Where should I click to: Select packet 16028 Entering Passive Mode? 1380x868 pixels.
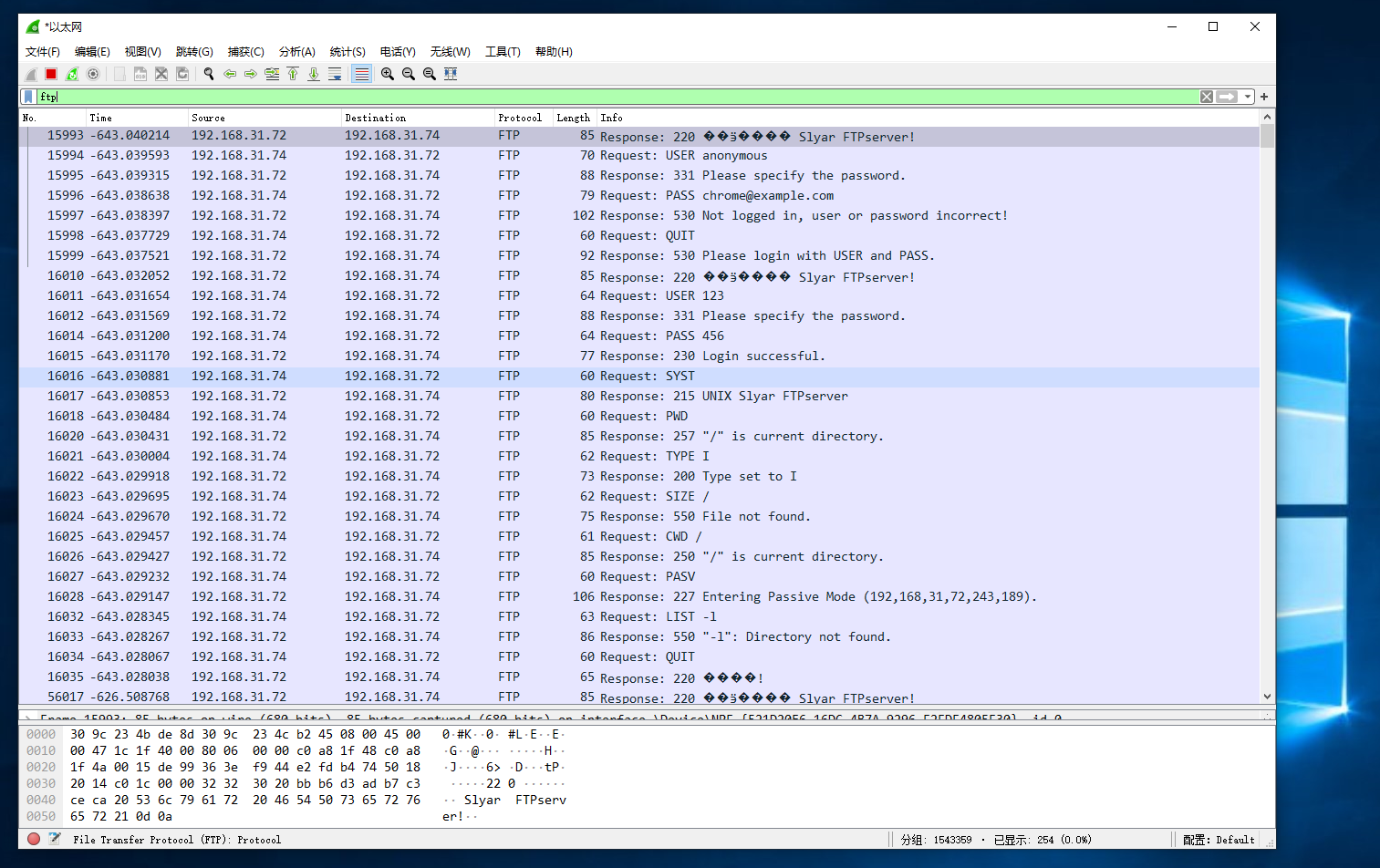638,597
